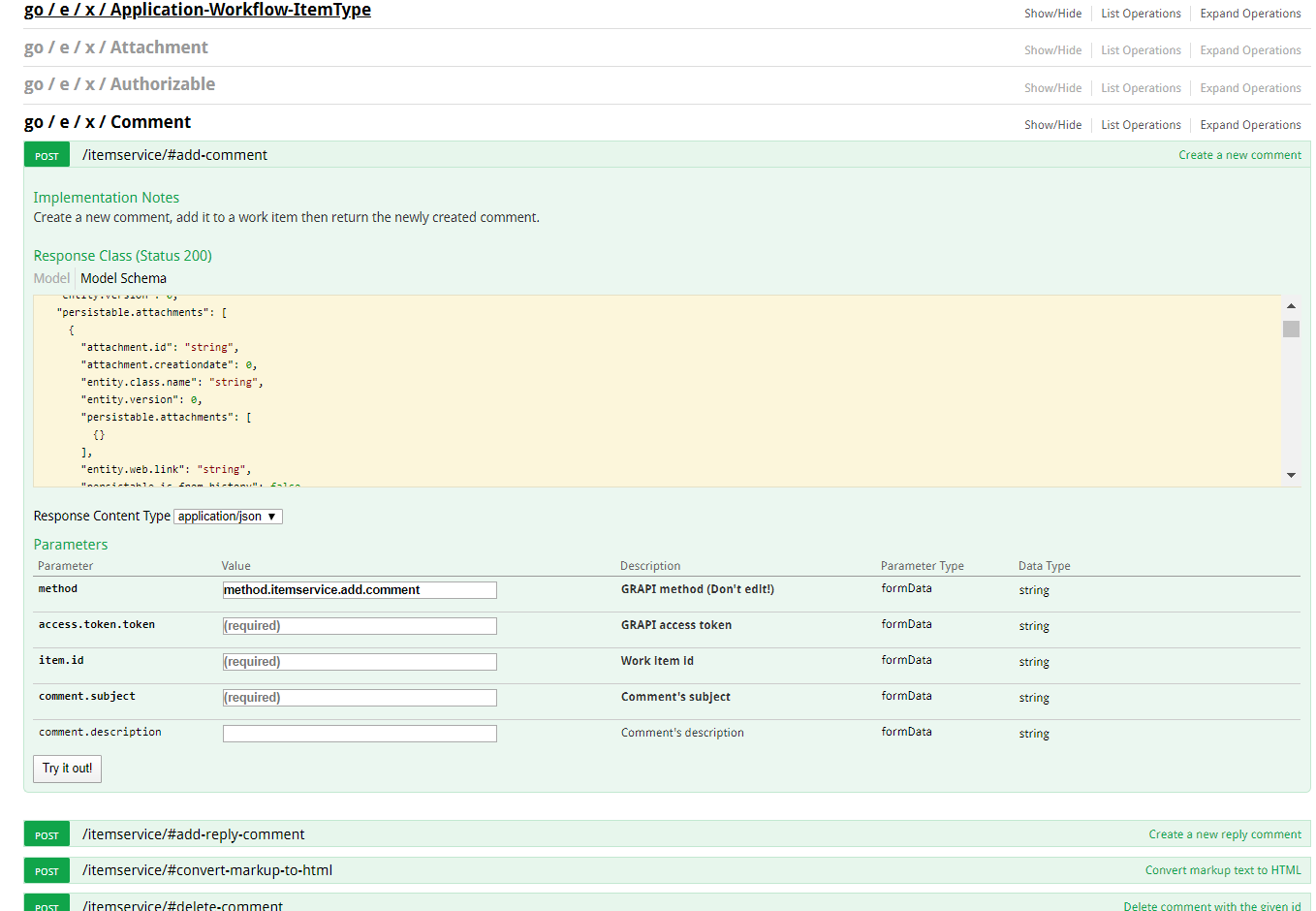Open the Model Schema view

click(123, 278)
